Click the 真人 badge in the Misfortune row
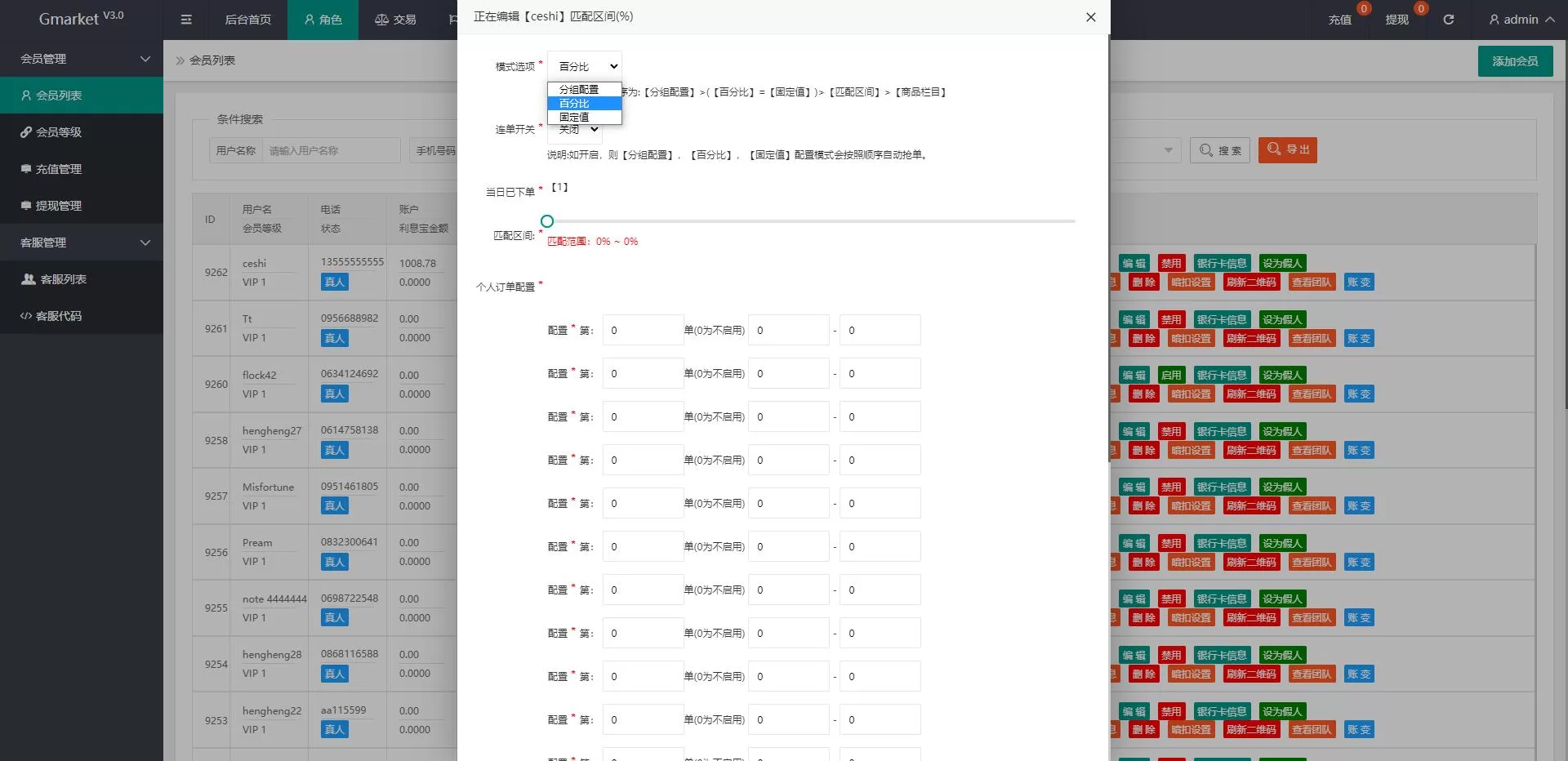Viewport: 1568px width, 761px height. click(335, 506)
